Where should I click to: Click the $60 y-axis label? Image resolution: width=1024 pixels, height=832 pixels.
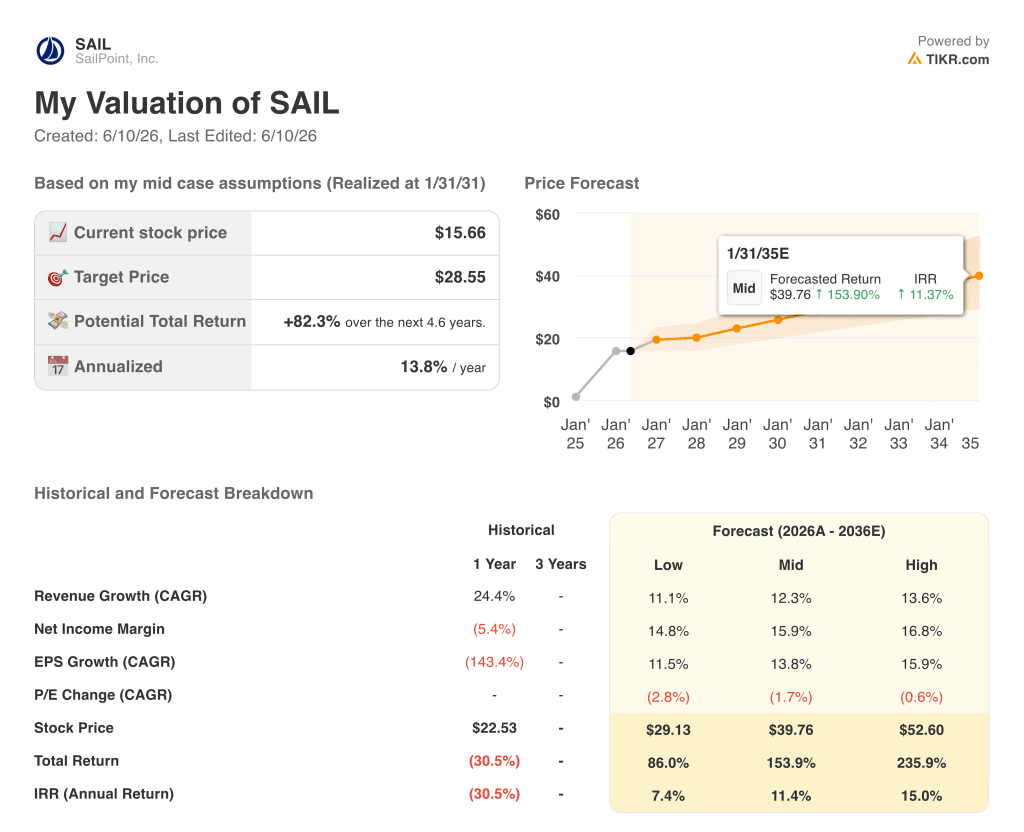pyautogui.click(x=547, y=214)
